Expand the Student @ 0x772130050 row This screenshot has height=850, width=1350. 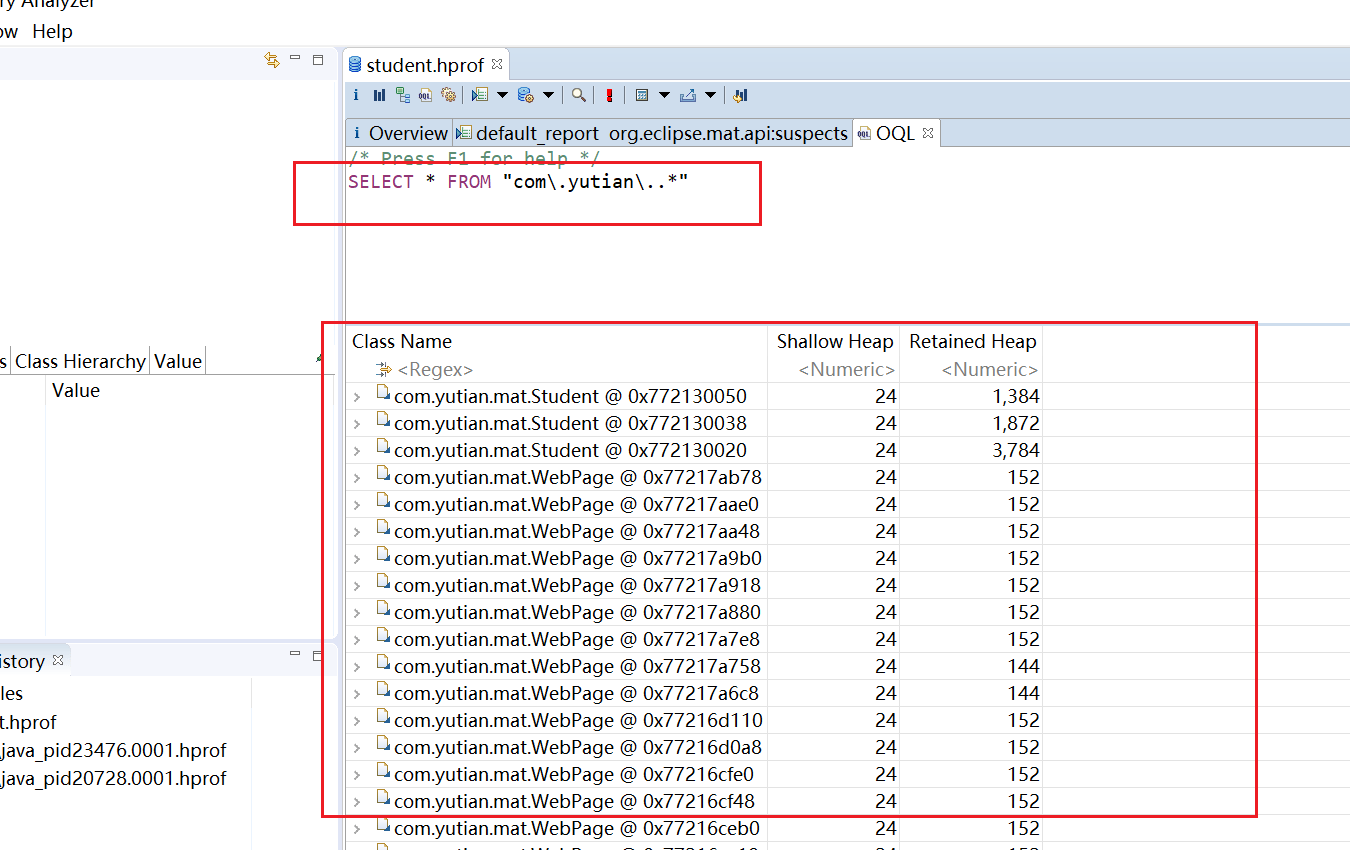pyautogui.click(x=357, y=397)
